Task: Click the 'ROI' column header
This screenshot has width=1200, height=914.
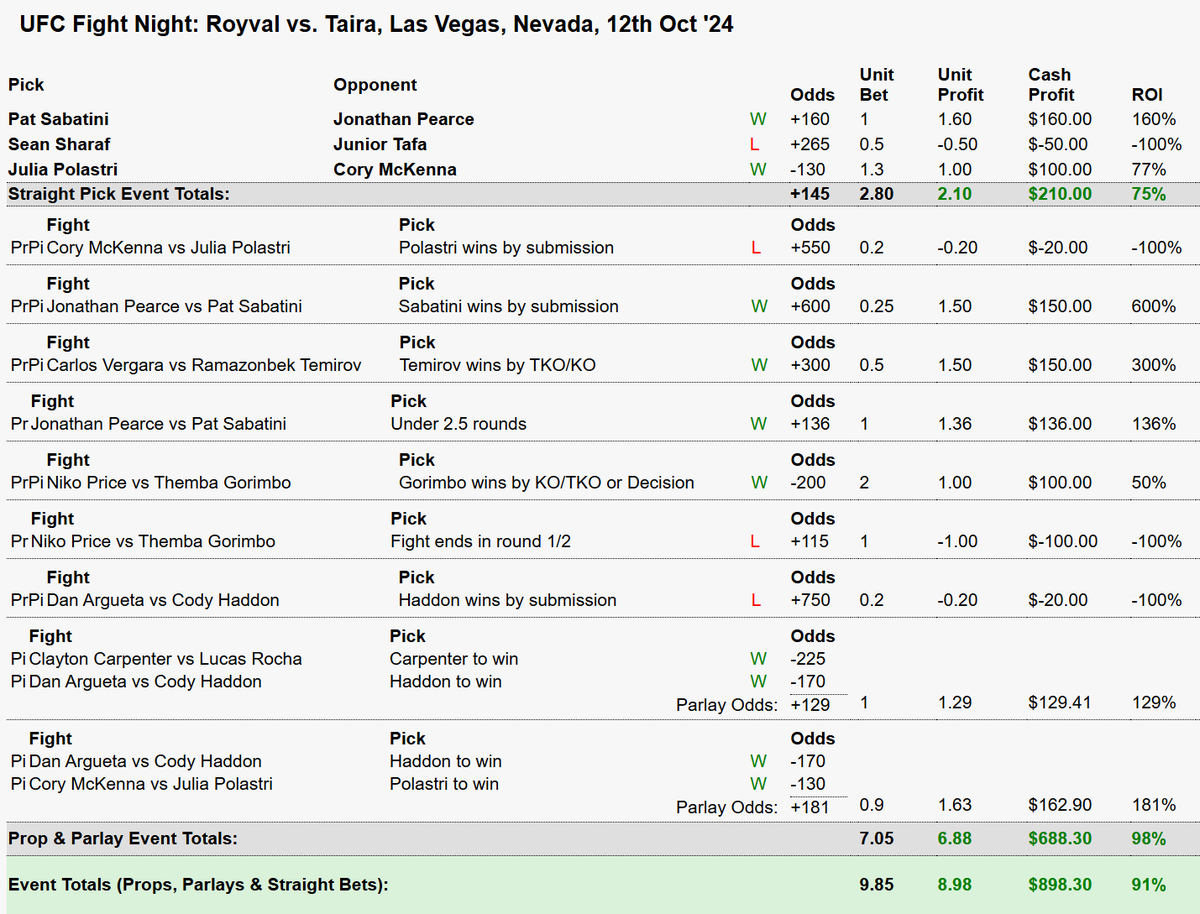Action: click(x=1149, y=95)
